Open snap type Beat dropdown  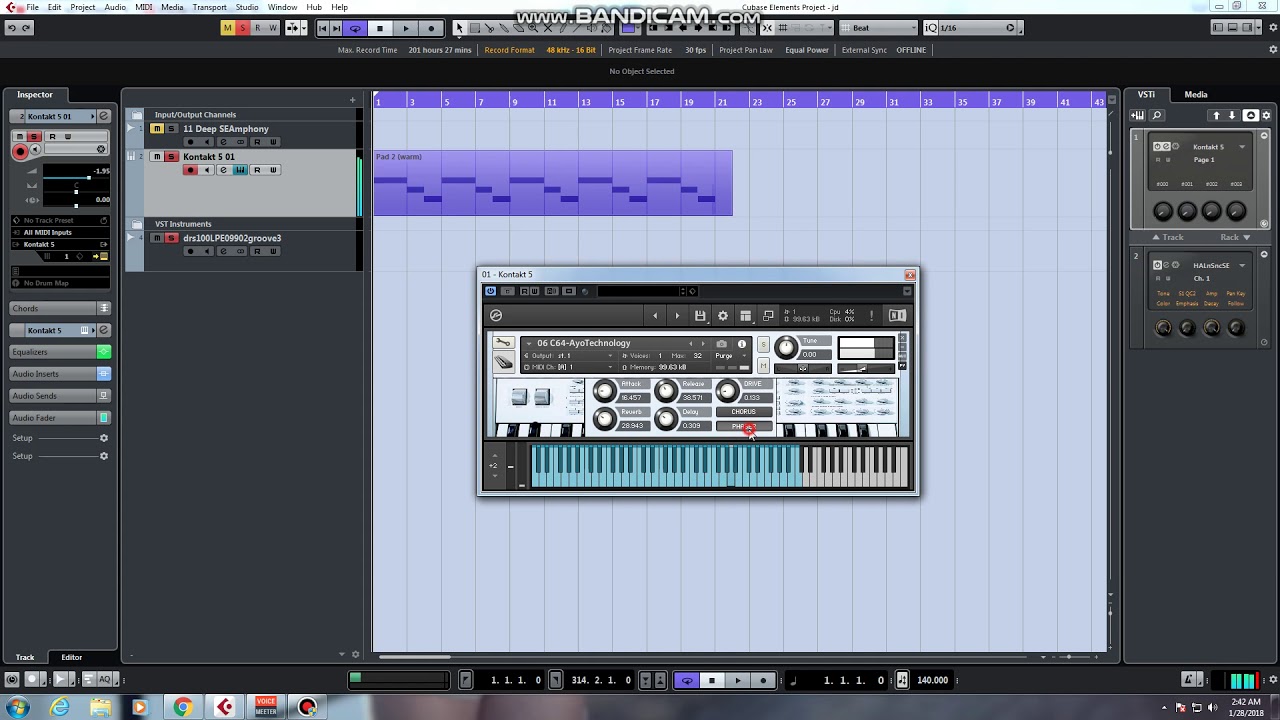(878, 28)
